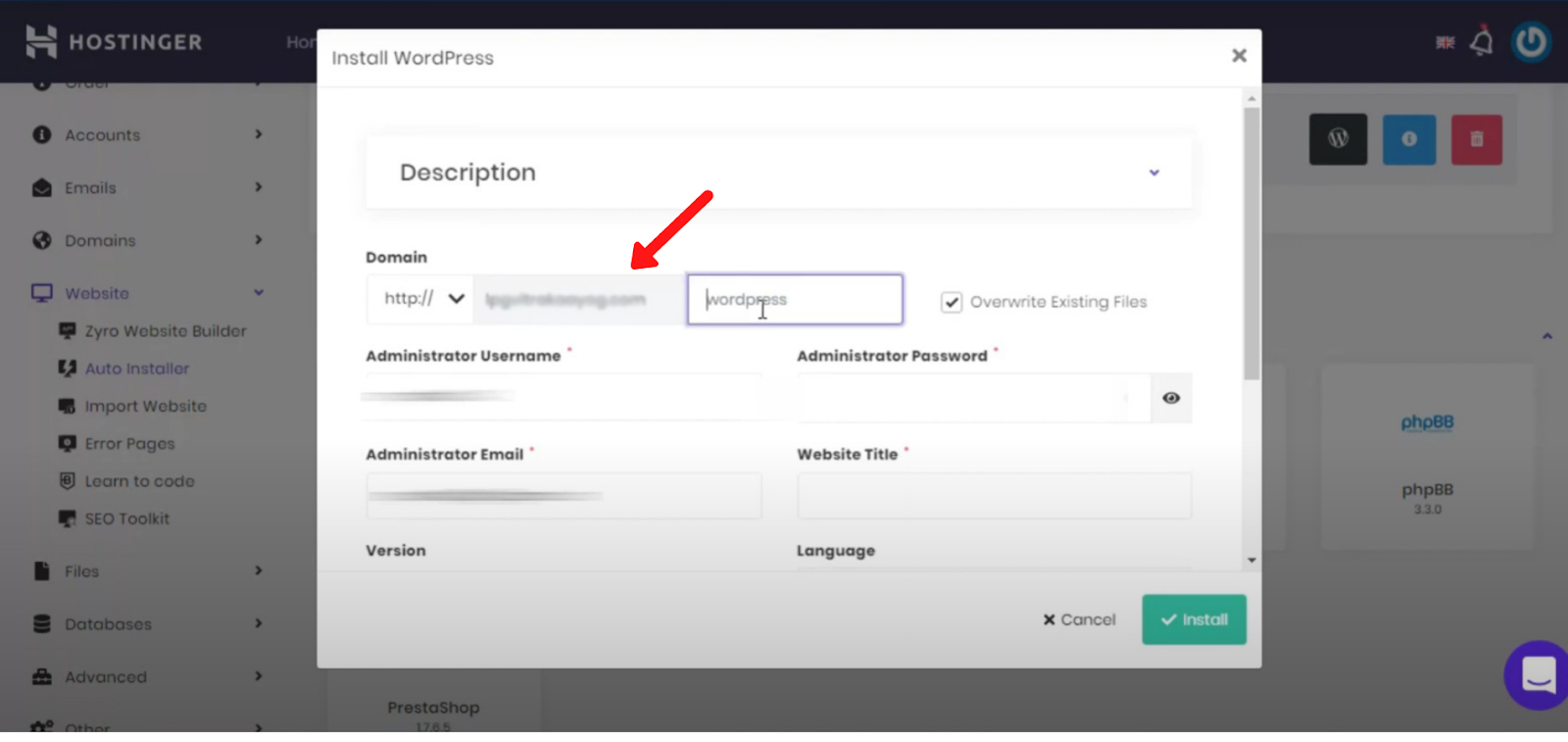Click the Files document icon
This screenshot has width=1568, height=742.
(x=41, y=570)
